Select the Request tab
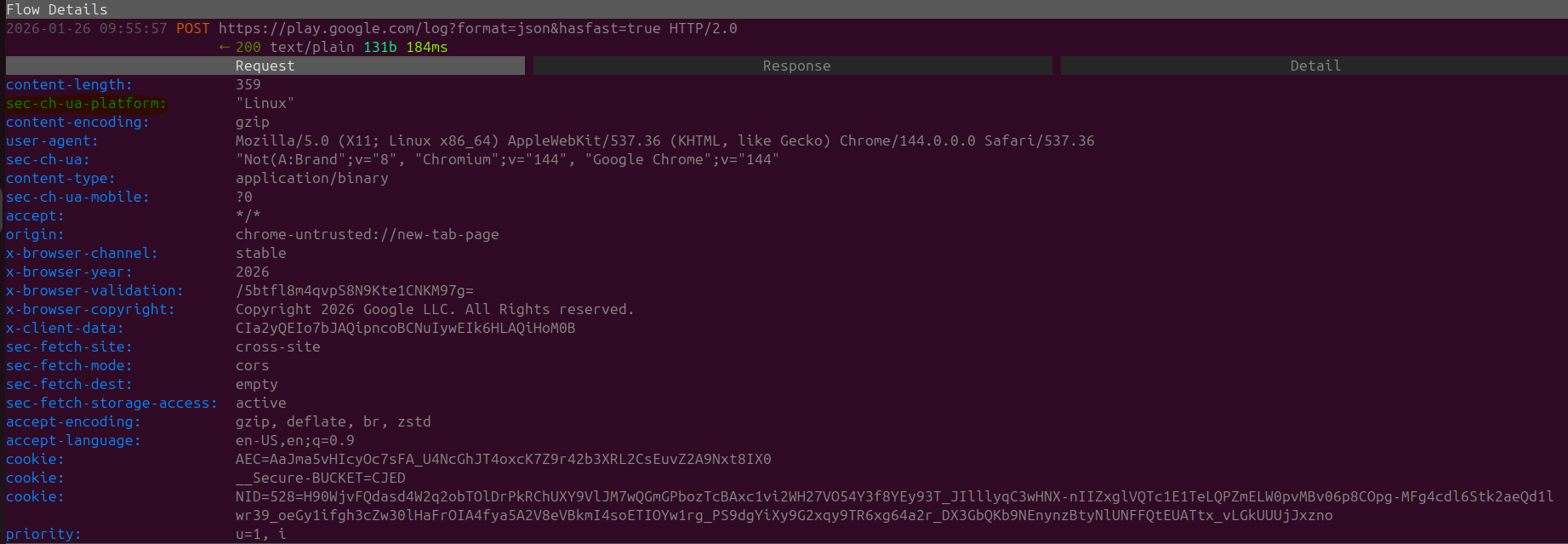 (265, 66)
